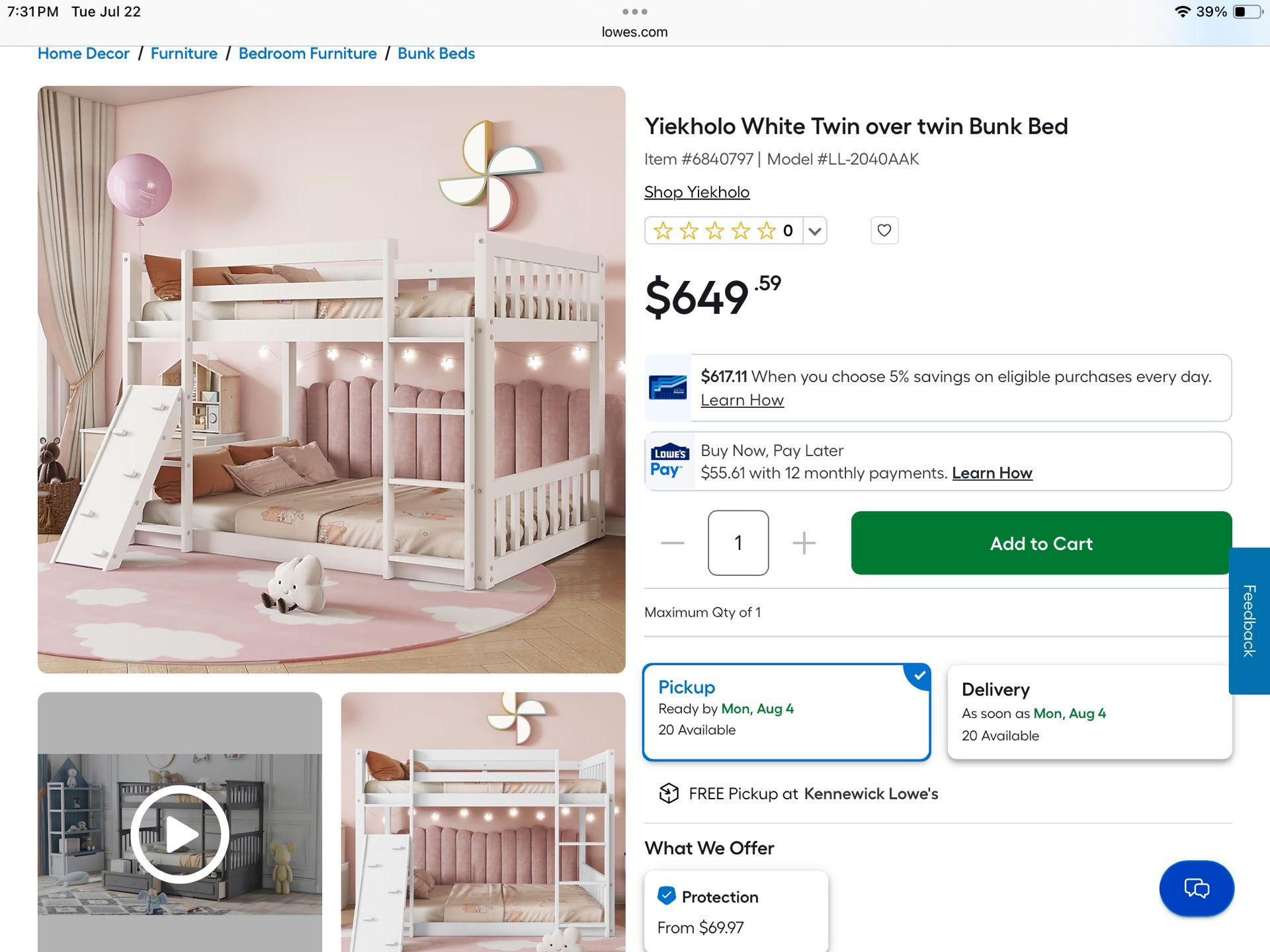1270x952 pixels.
Task: Tap the Lowe's credit card icon
Action: [x=668, y=387]
